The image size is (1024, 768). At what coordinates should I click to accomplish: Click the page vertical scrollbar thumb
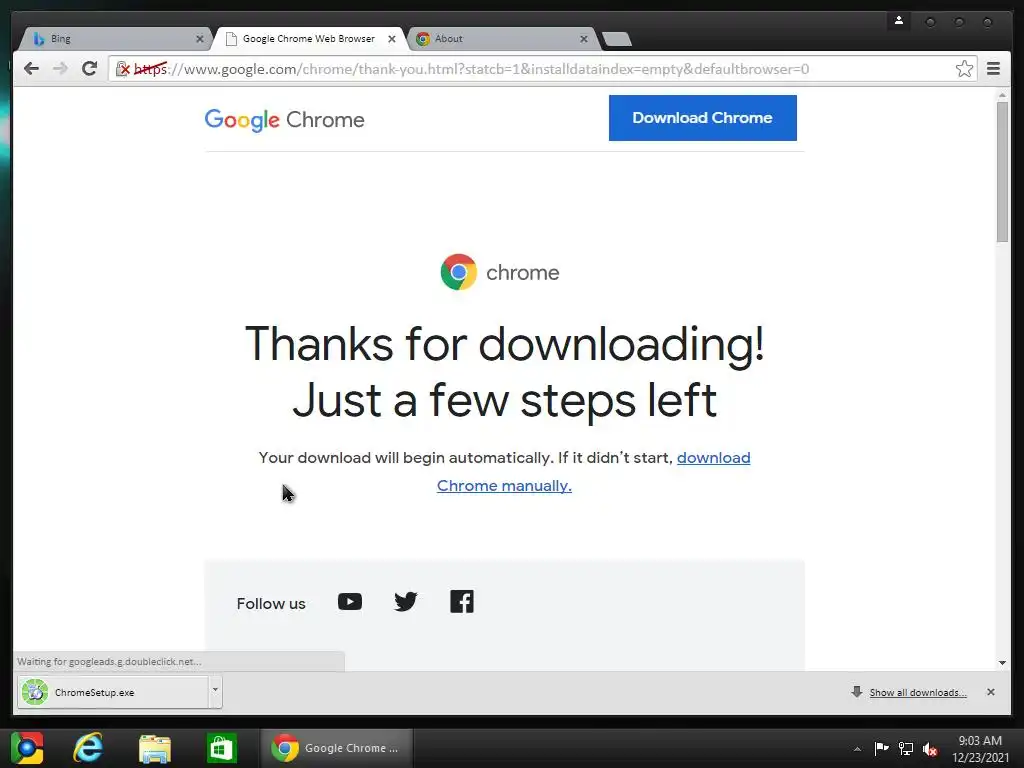pyautogui.click(x=1002, y=172)
